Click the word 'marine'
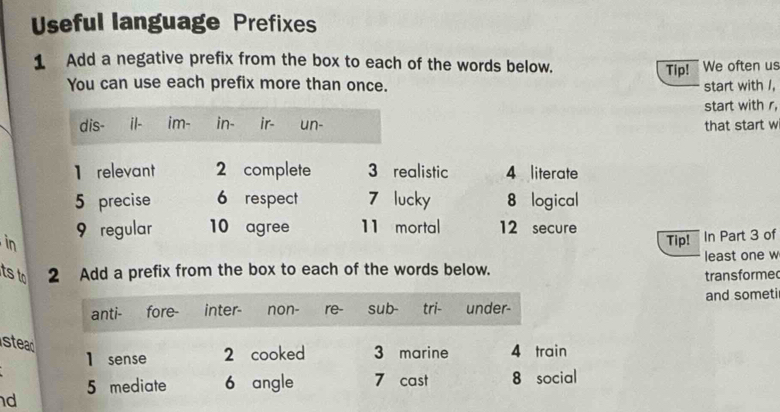This screenshot has width=780, height=412. click(x=424, y=353)
